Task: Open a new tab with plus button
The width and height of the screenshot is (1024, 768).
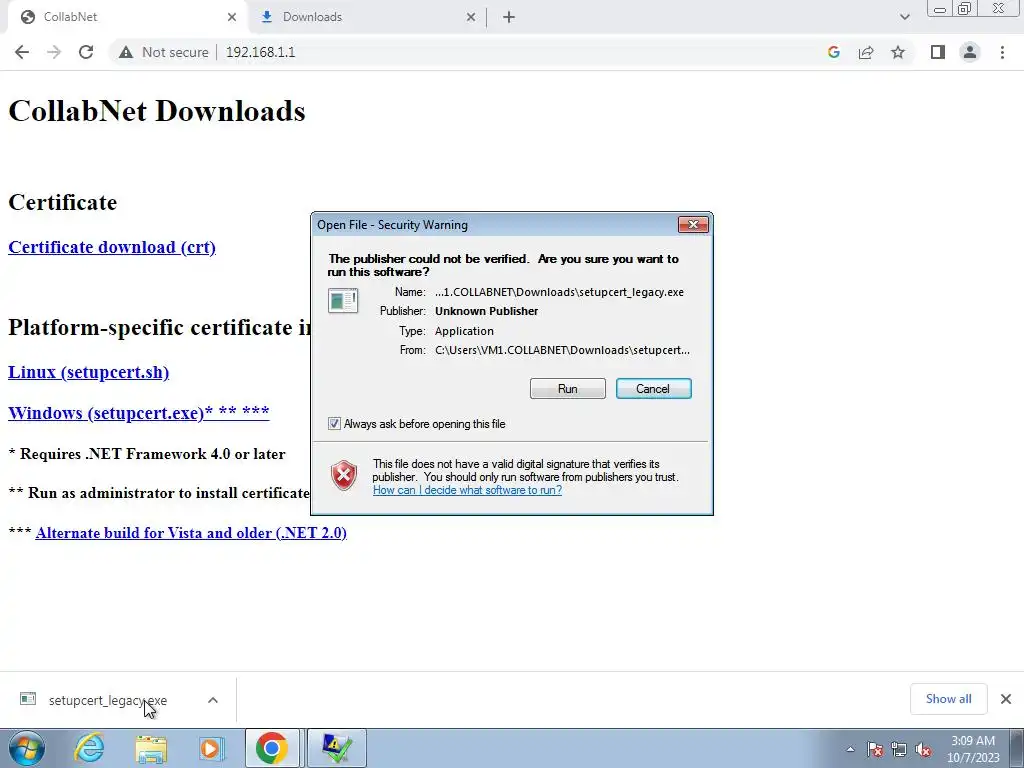Action: click(509, 17)
